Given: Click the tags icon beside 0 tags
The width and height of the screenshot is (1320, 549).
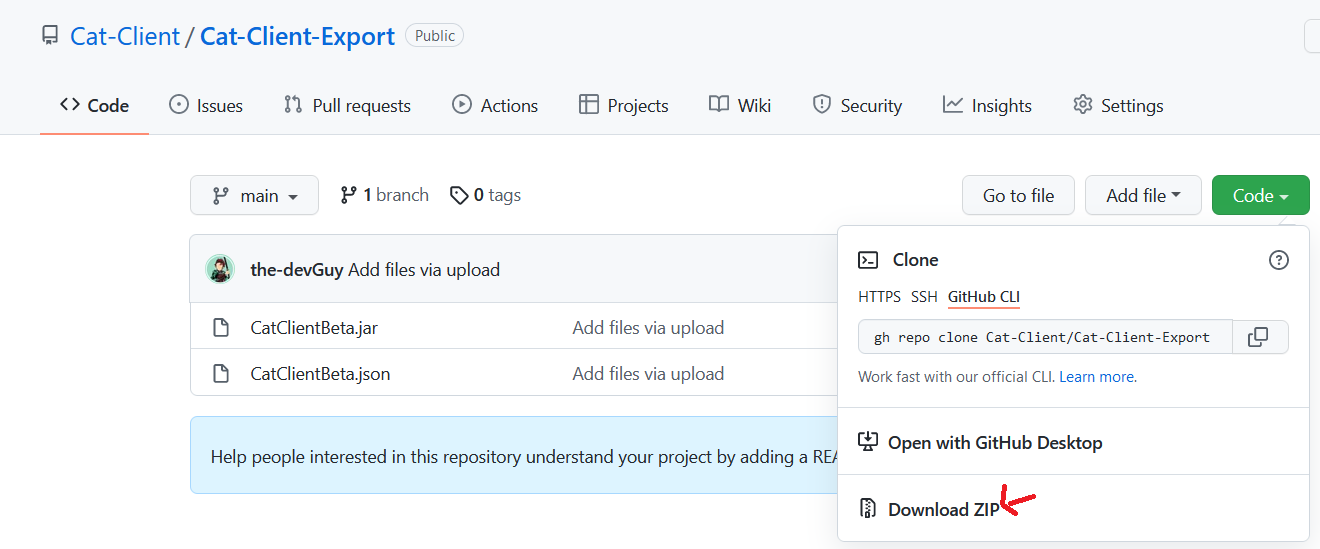Looking at the screenshot, I should 459,195.
